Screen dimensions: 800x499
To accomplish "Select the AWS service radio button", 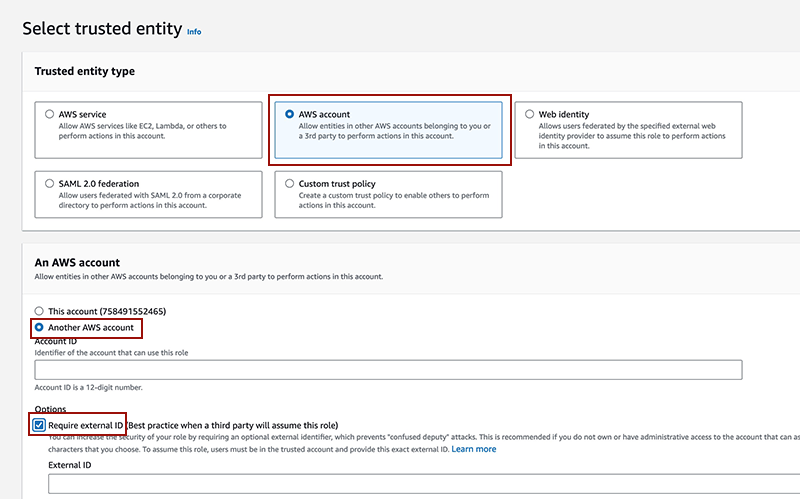I will (x=50, y=115).
